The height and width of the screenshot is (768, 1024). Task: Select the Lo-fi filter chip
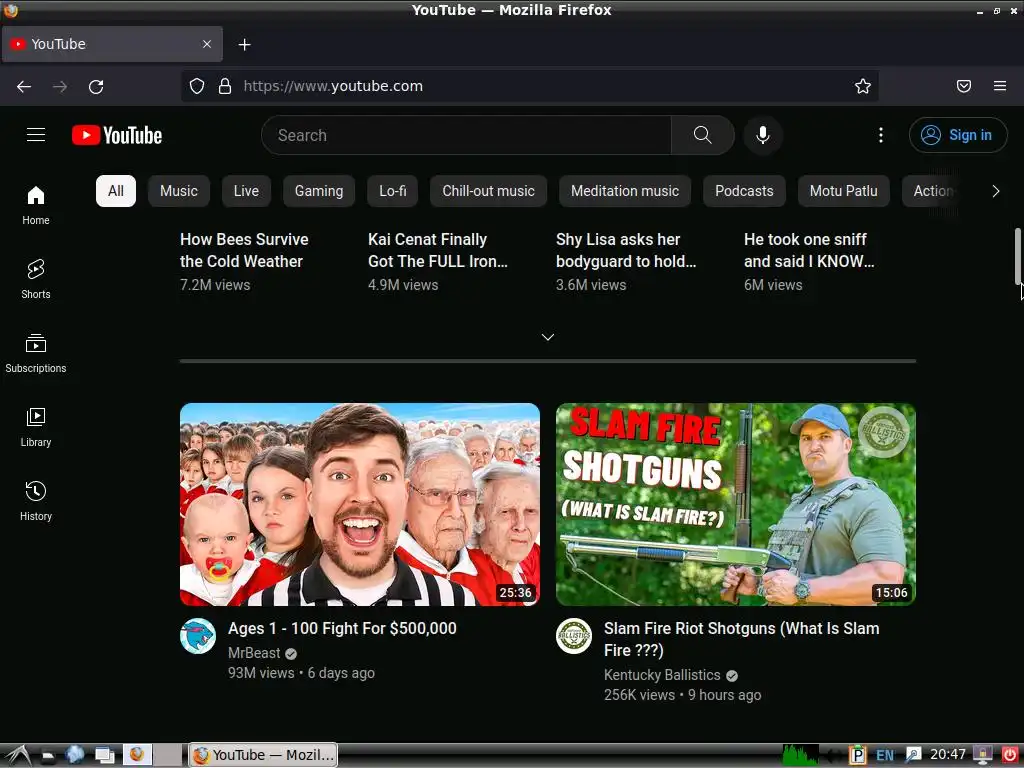coord(392,191)
